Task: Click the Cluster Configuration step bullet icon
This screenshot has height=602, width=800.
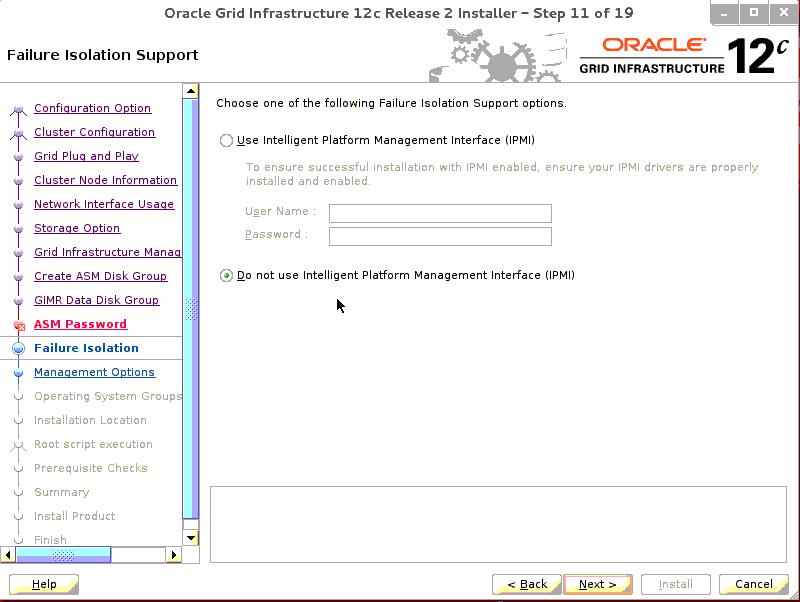Action: click(x=18, y=133)
